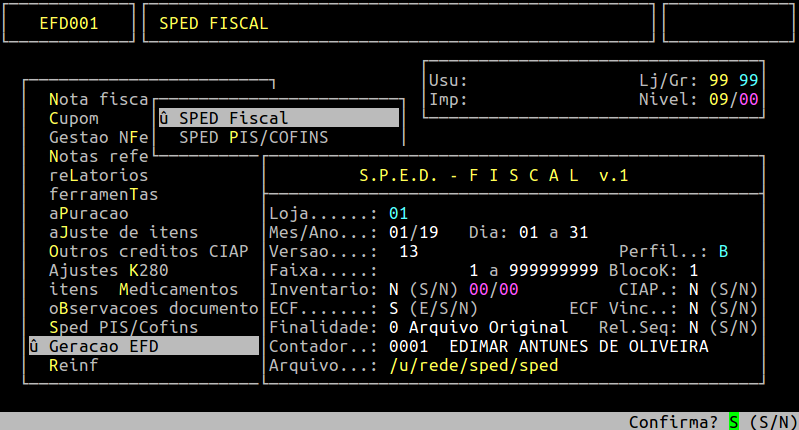Choose SPED PIS/COFINS in the submenu

pyautogui.click(x=254, y=138)
